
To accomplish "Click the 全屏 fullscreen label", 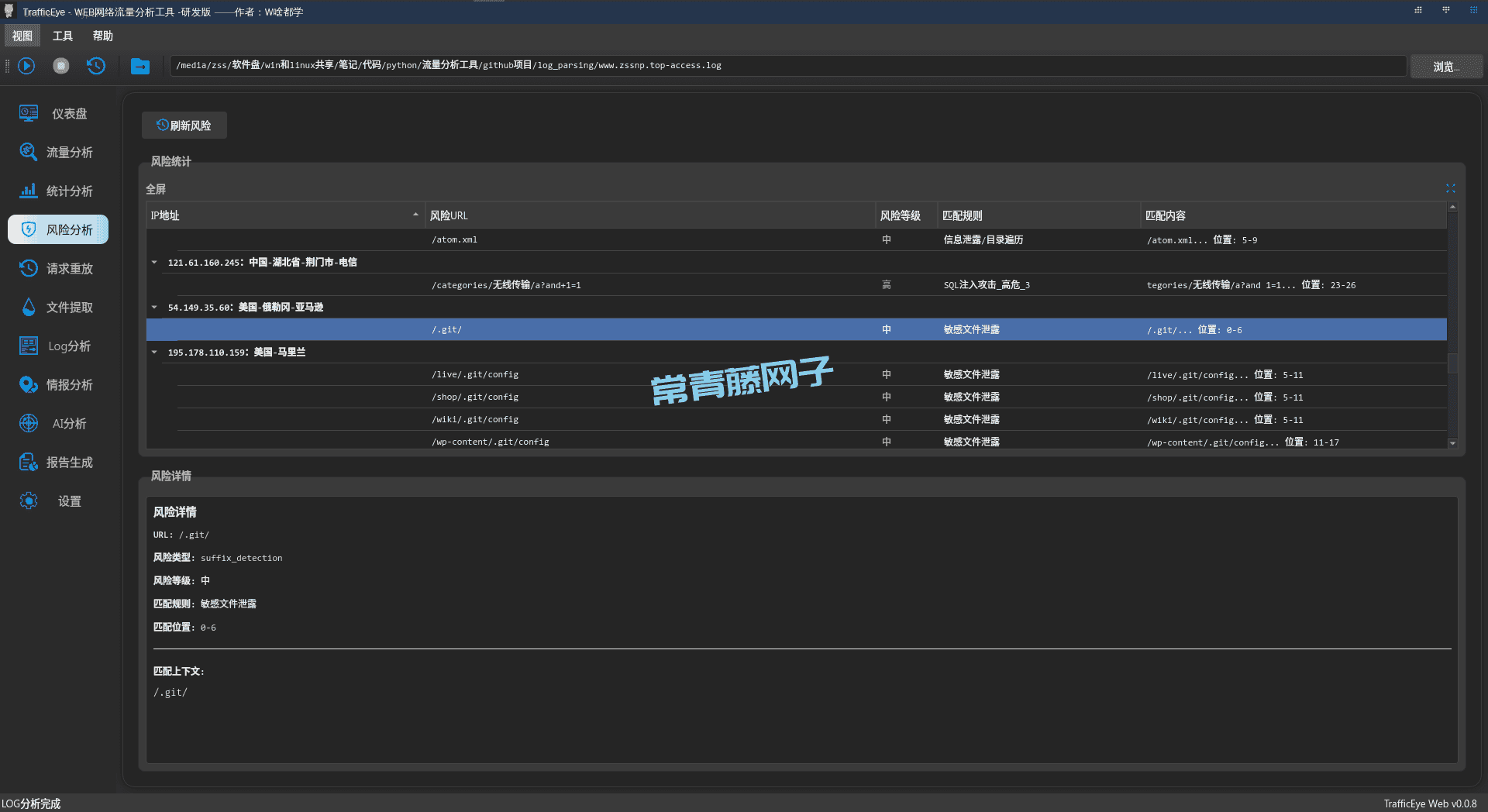I will [x=156, y=189].
